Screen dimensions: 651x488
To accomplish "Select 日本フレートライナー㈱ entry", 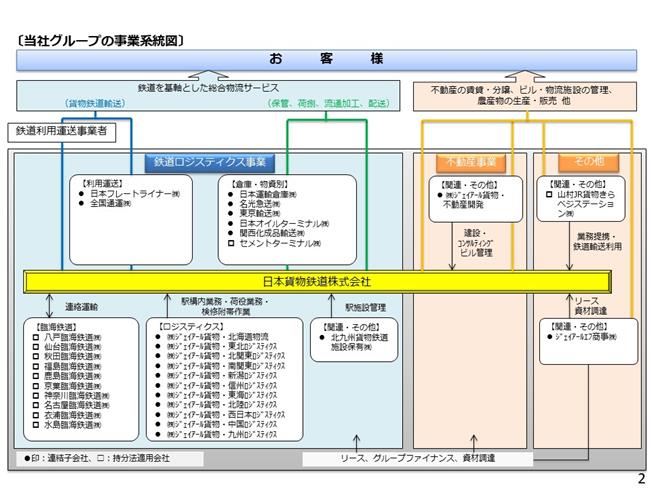I will [129, 194].
